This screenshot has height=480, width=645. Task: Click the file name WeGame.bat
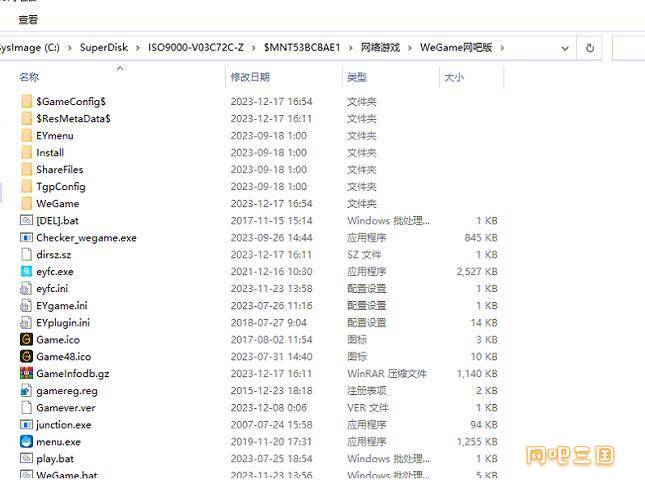(x=67, y=475)
